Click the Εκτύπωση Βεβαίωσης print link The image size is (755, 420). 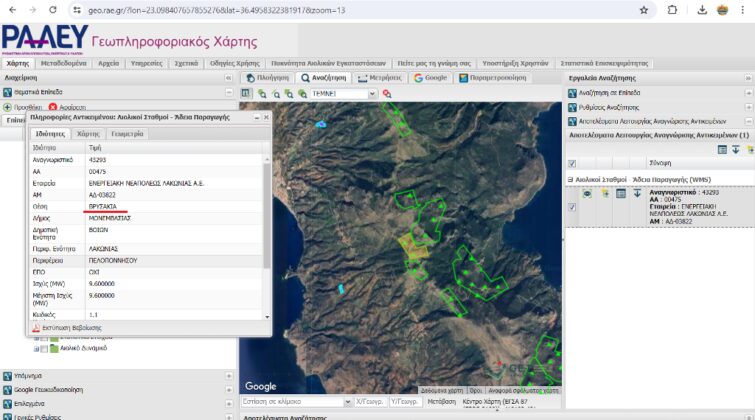pos(67,328)
